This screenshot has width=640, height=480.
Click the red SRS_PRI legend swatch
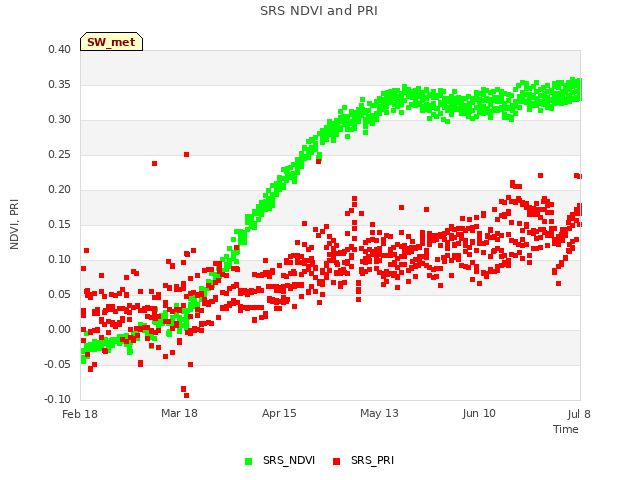336,461
